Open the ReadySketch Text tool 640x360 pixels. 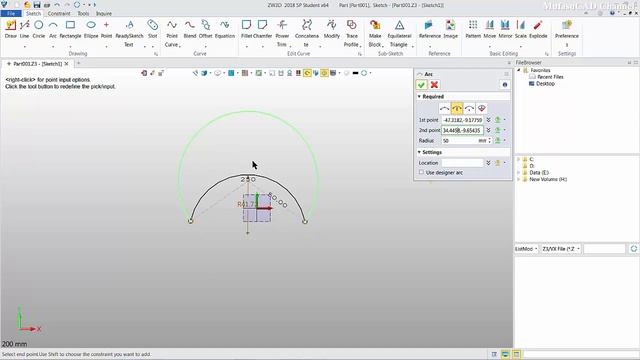tap(129, 34)
